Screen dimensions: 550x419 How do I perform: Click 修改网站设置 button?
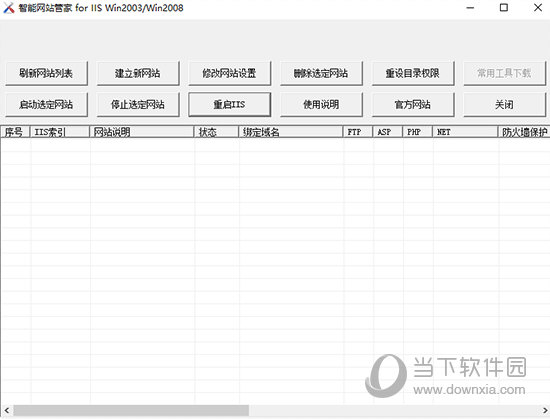pos(229,73)
